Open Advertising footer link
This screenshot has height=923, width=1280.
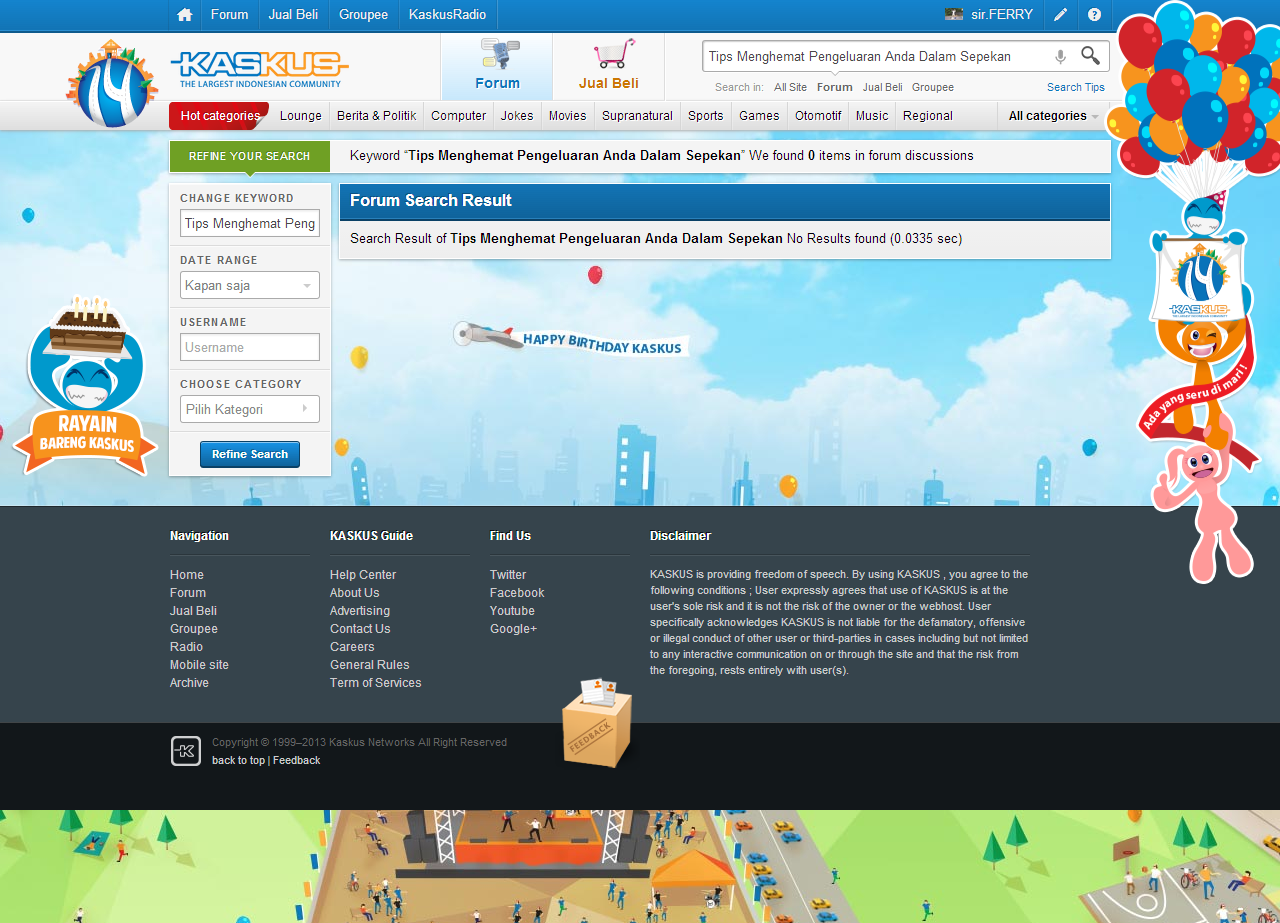(x=360, y=611)
